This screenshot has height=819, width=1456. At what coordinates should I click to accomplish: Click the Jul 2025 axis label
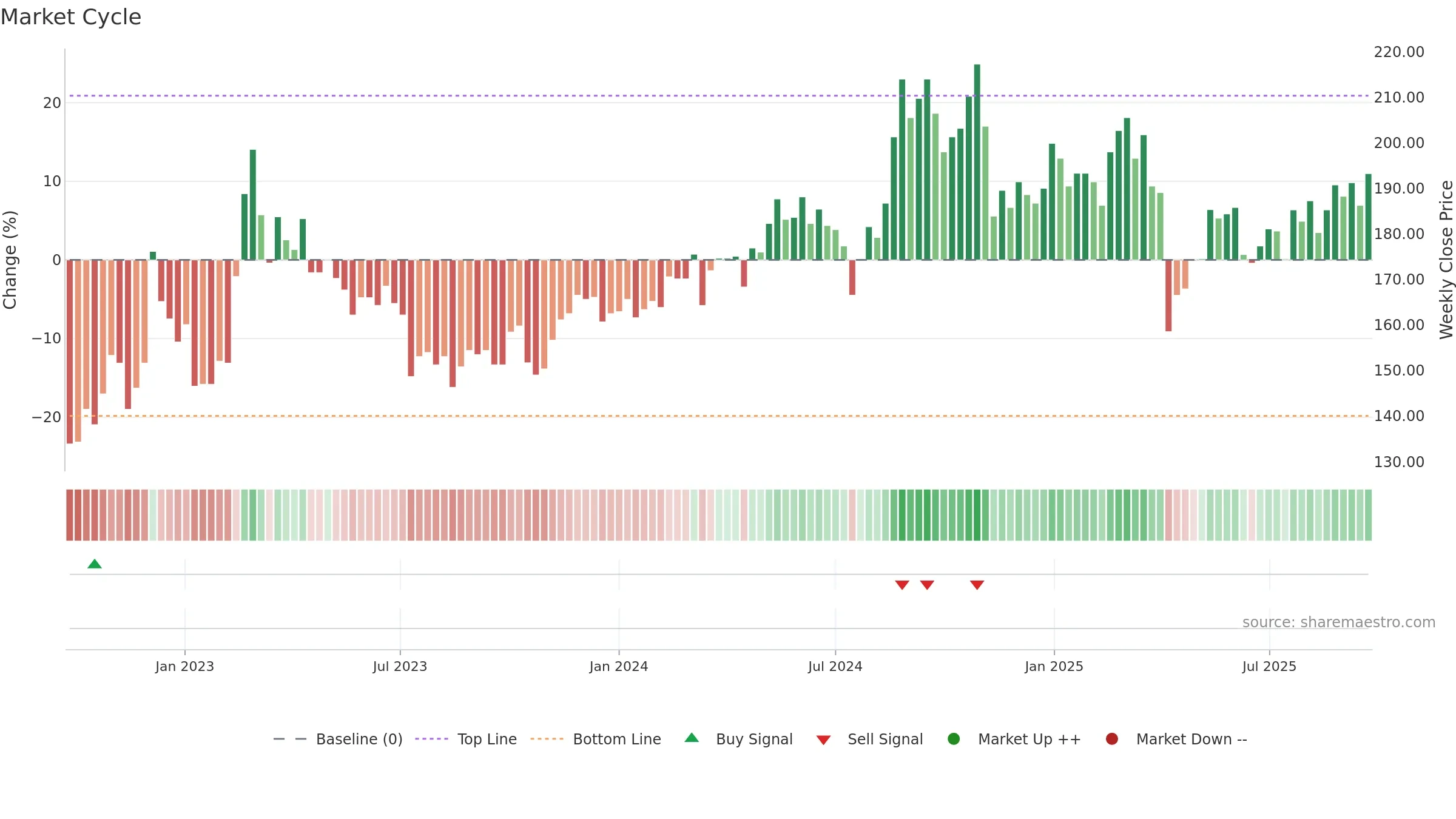[1269, 667]
